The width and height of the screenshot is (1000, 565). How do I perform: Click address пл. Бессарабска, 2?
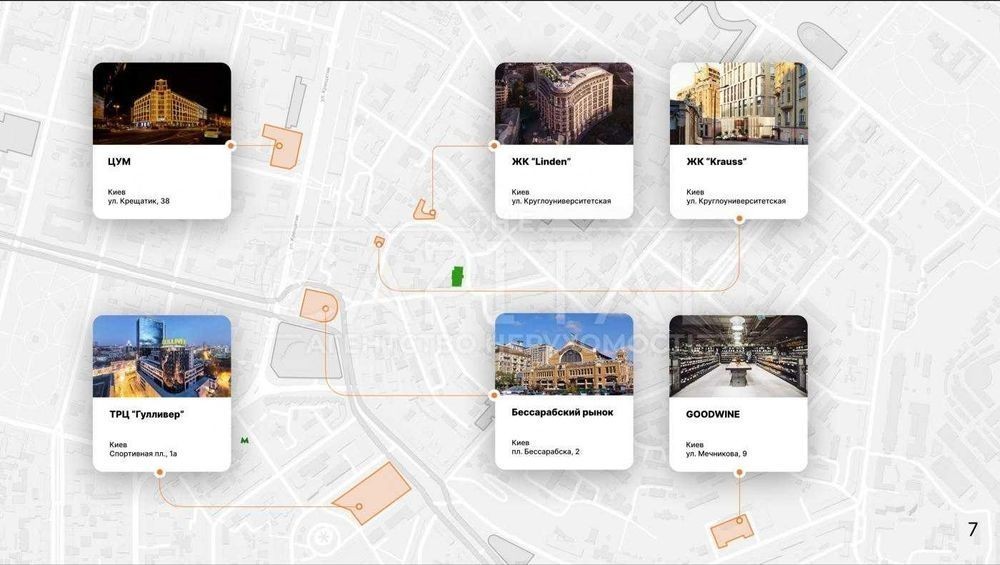coord(545,451)
